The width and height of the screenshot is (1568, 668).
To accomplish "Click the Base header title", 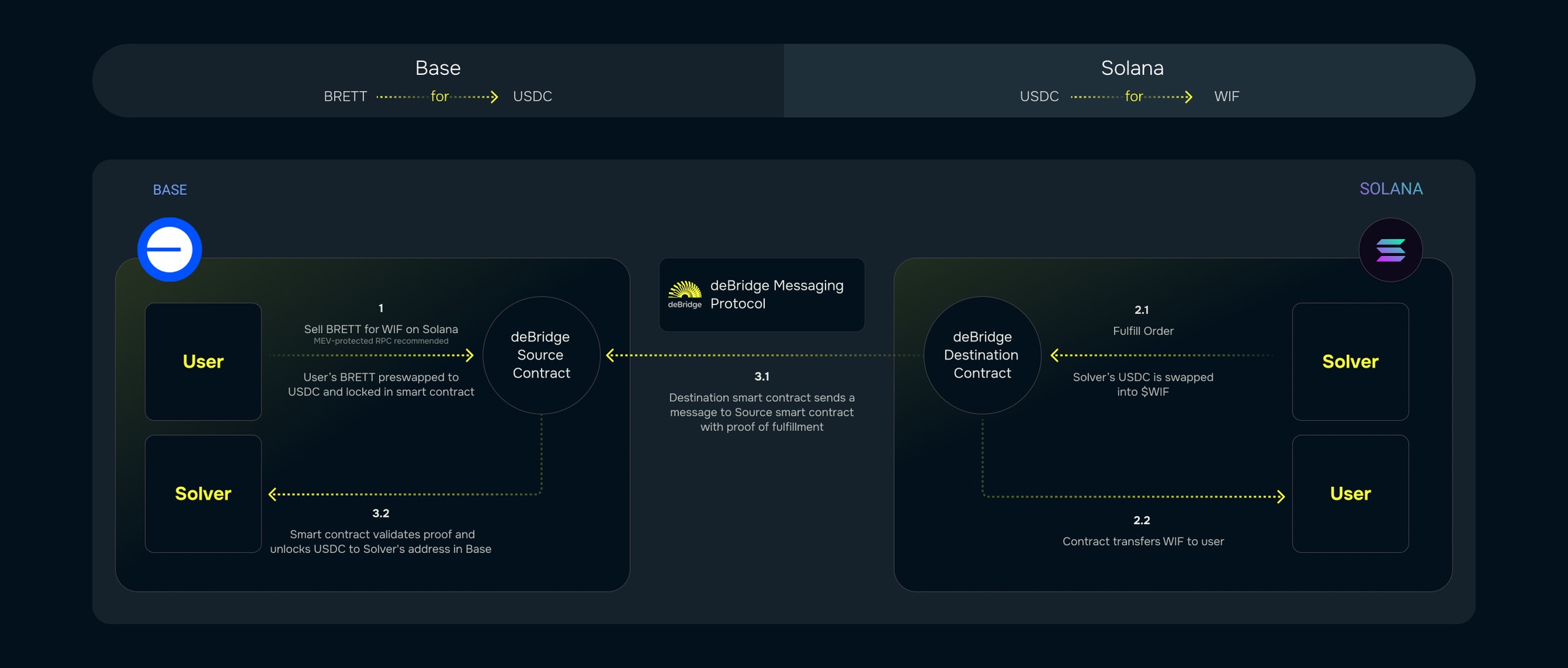I will (438, 68).
